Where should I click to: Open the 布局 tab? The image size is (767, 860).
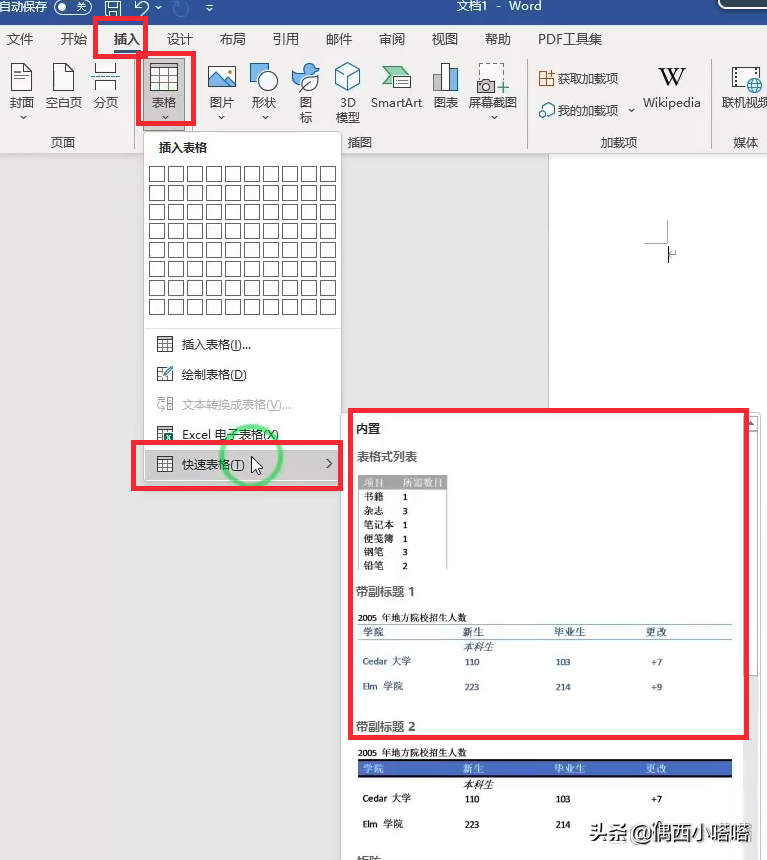click(x=233, y=39)
